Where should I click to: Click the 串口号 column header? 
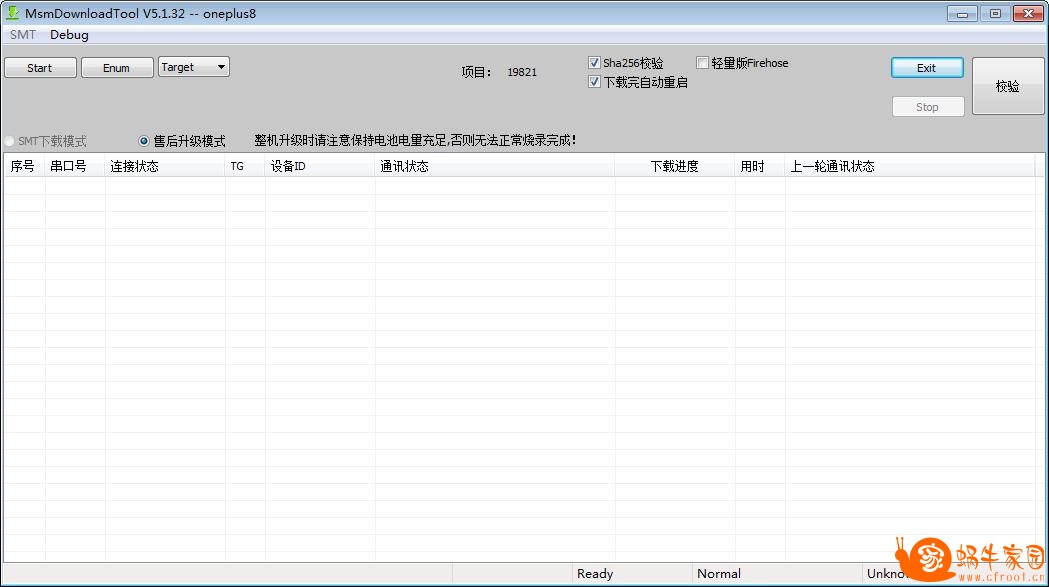click(x=75, y=166)
